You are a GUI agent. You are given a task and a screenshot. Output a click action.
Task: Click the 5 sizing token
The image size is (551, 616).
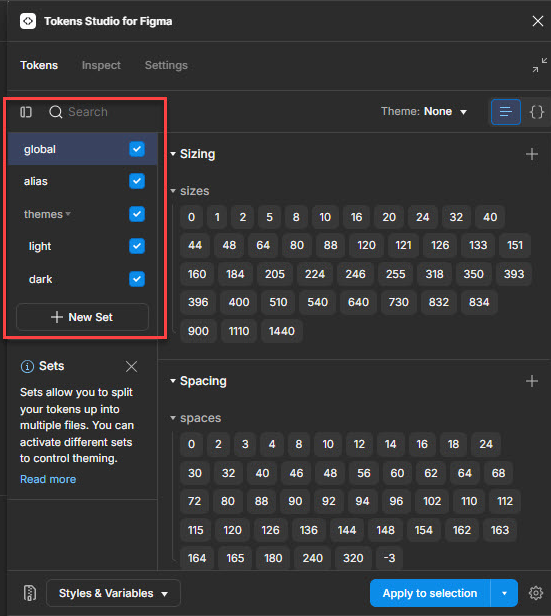(x=269, y=217)
